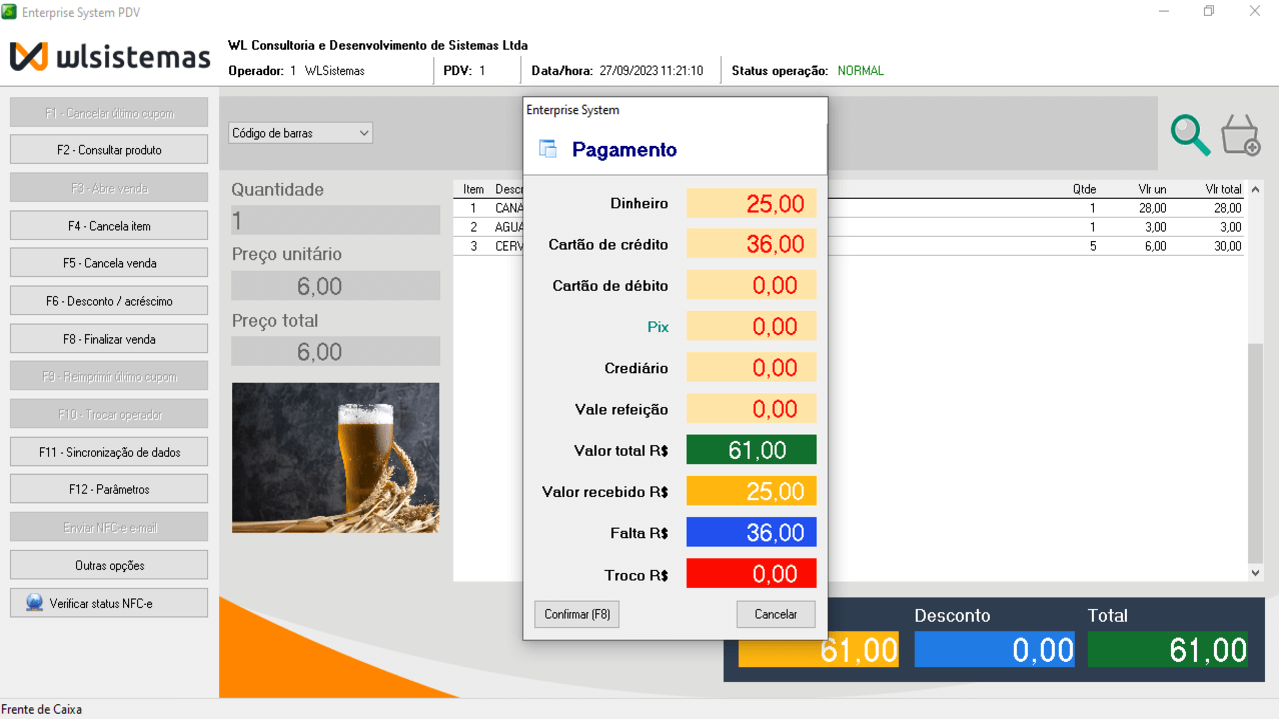Click the magnifying glass search icon

[1190, 135]
